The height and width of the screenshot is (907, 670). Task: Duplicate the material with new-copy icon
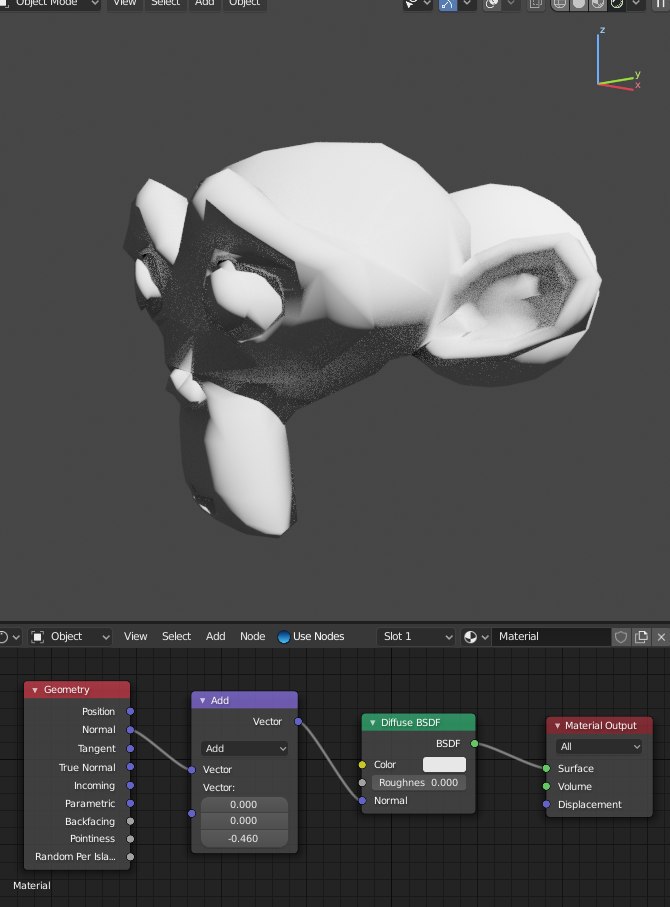(x=641, y=637)
